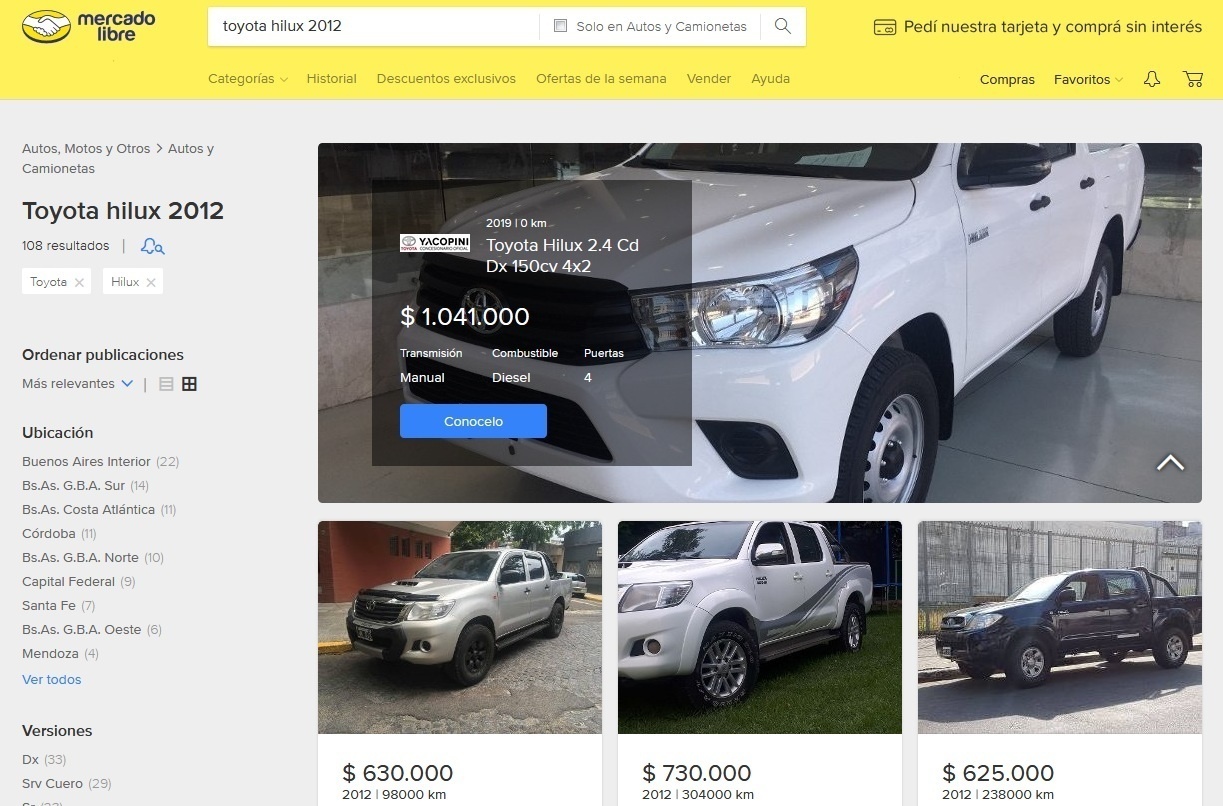Remove the Hilux filter tag
This screenshot has width=1223, height=806.
tap(151, 283)
